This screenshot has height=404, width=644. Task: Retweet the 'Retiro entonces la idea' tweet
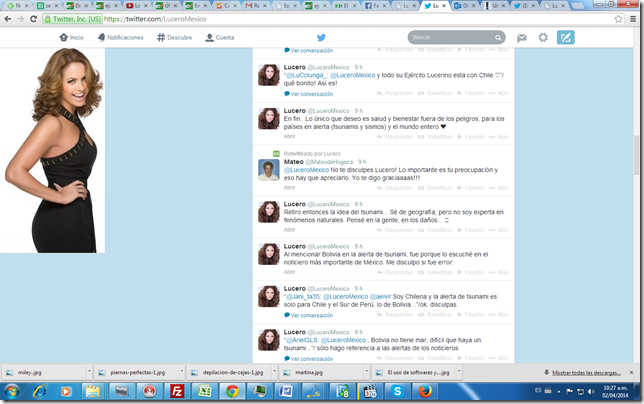click(435, 230)
